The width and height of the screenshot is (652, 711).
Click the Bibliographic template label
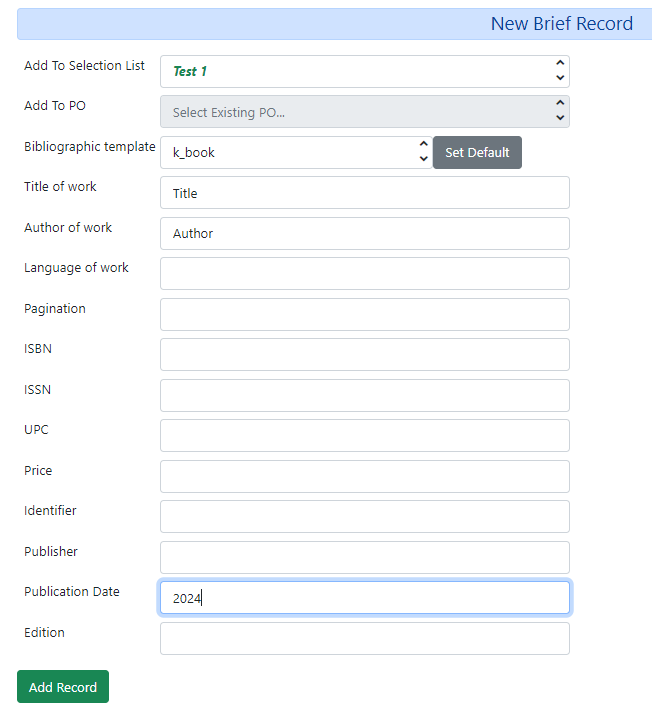pyautogui.click(x=89, y=147)
